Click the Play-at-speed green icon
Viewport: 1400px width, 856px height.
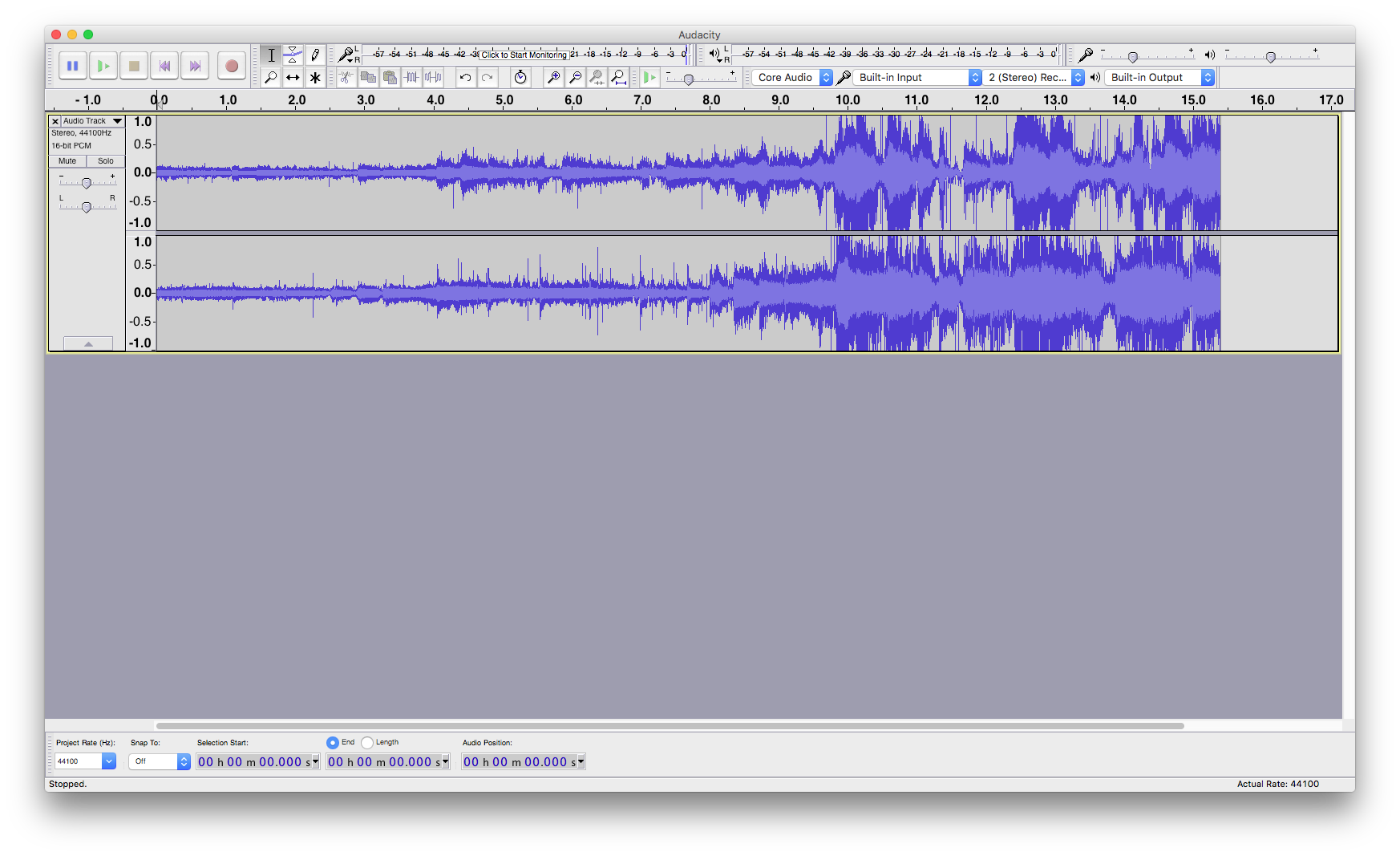(650, 77)
